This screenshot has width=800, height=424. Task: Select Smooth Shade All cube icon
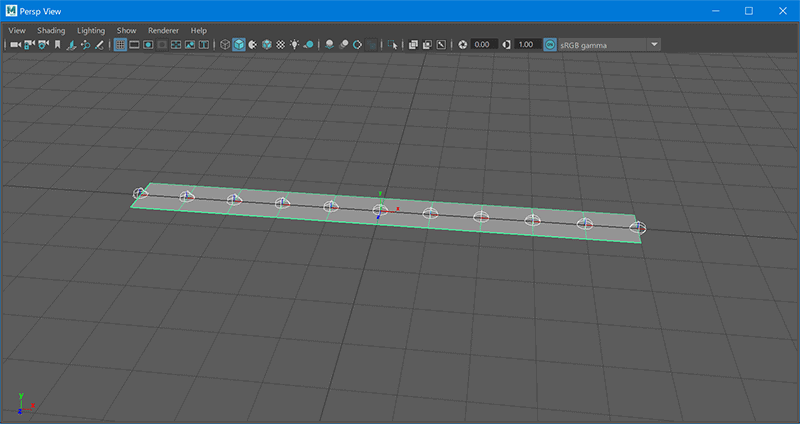point(239,45)
